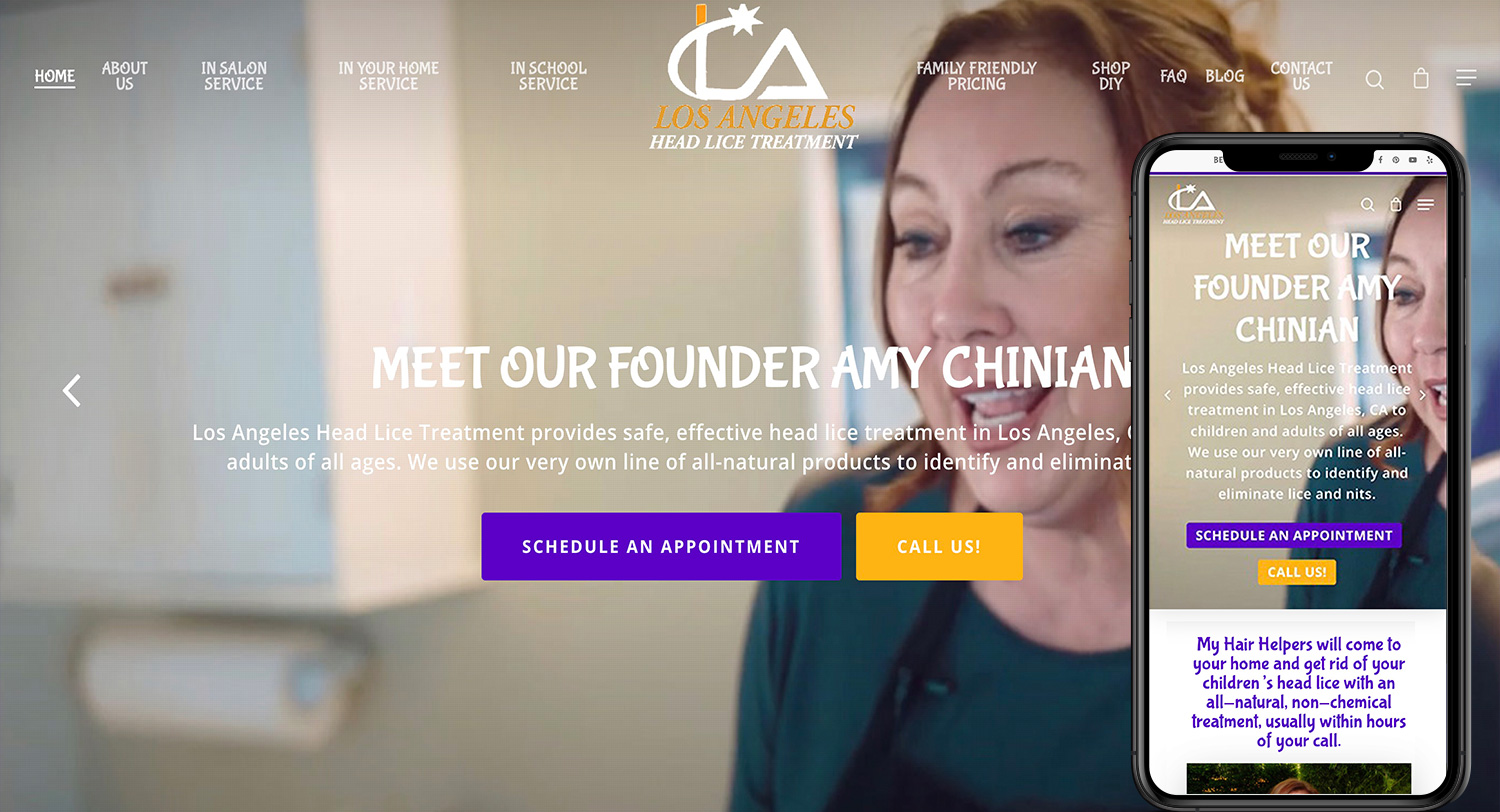This screenshot has height=812, width=1500.
Task: Advance the phone slider with the right chevron
Action: (1422, 395)
